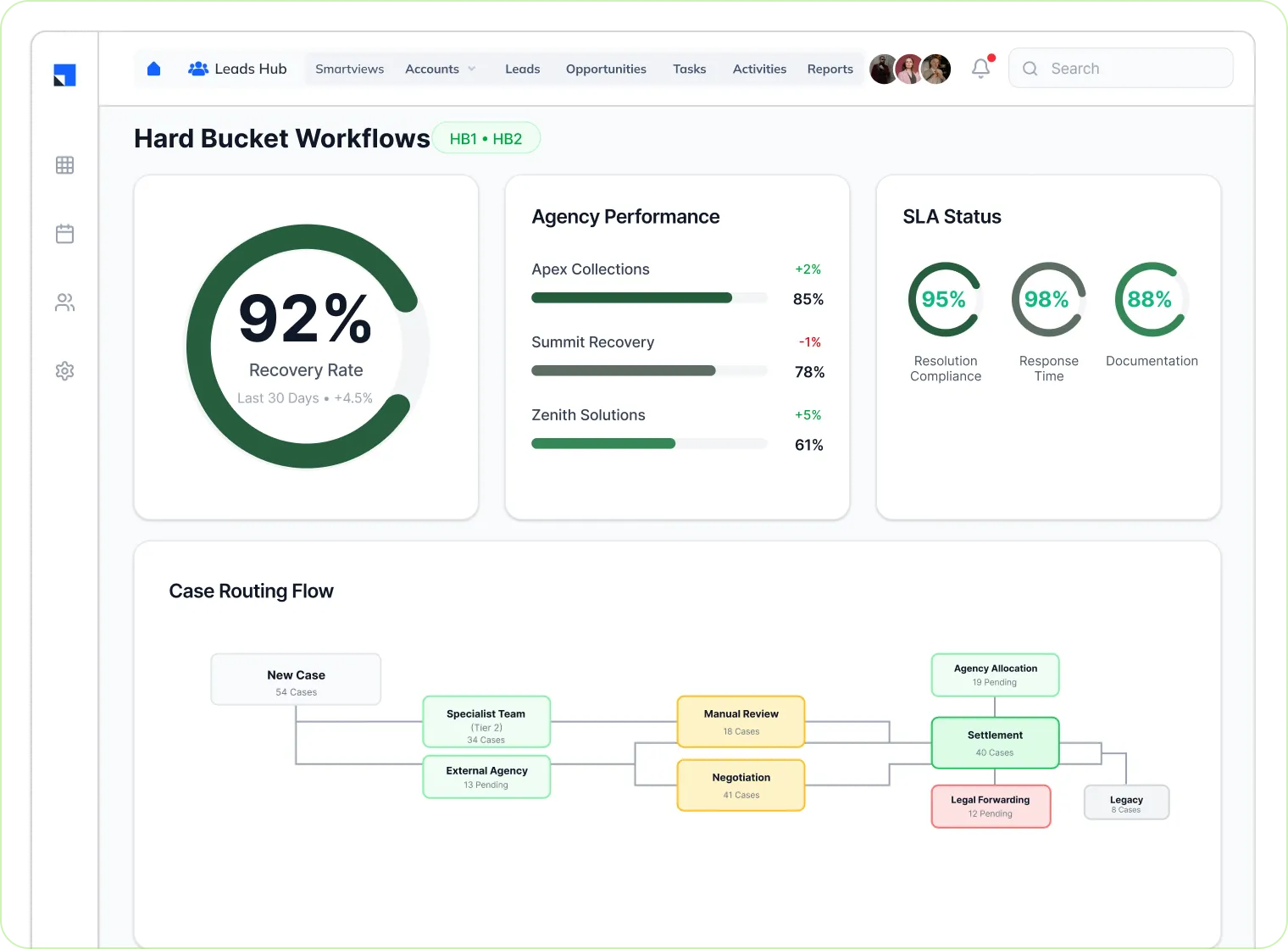Click the -1% change value

tap(809, 342)
